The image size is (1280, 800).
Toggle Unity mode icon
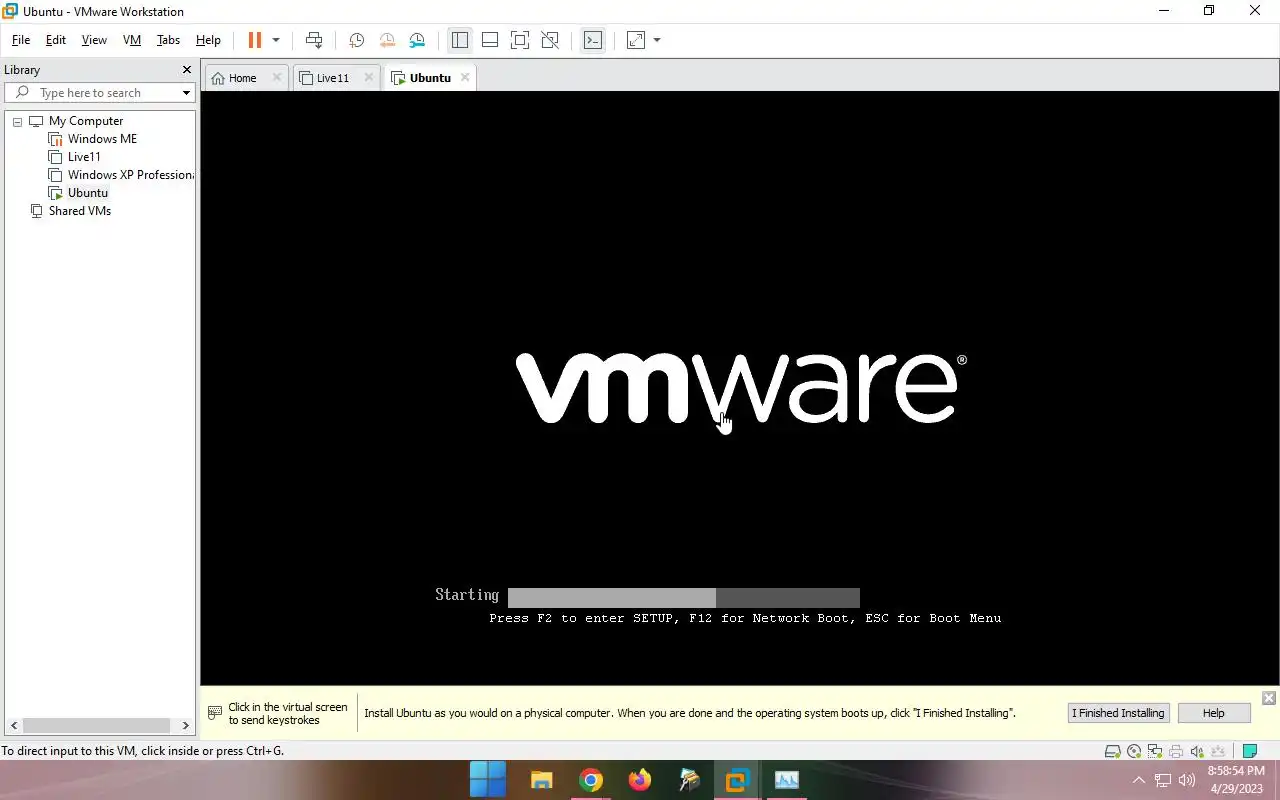click(x=550, y=40)
